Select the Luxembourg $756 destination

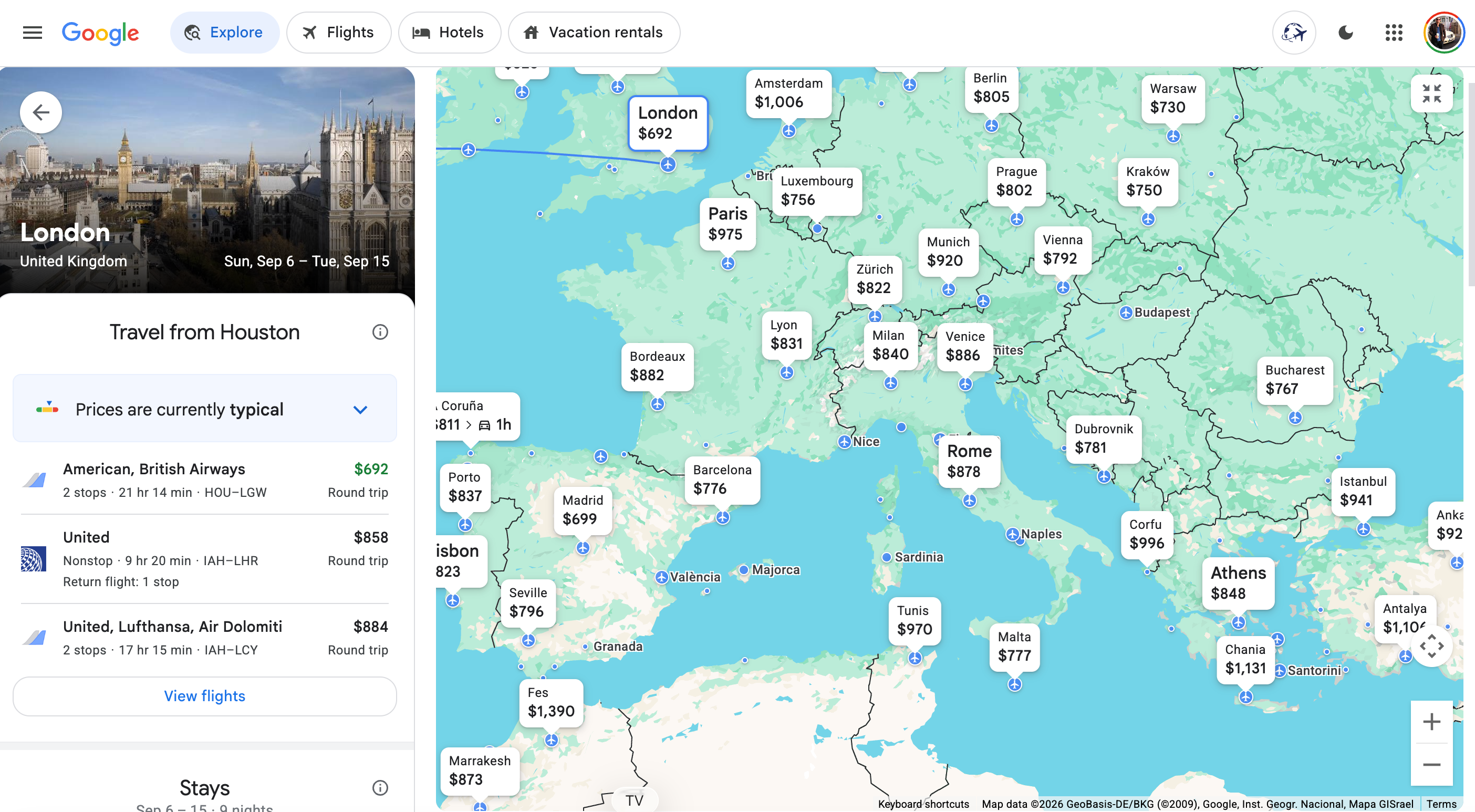click(x=816, y=191)
